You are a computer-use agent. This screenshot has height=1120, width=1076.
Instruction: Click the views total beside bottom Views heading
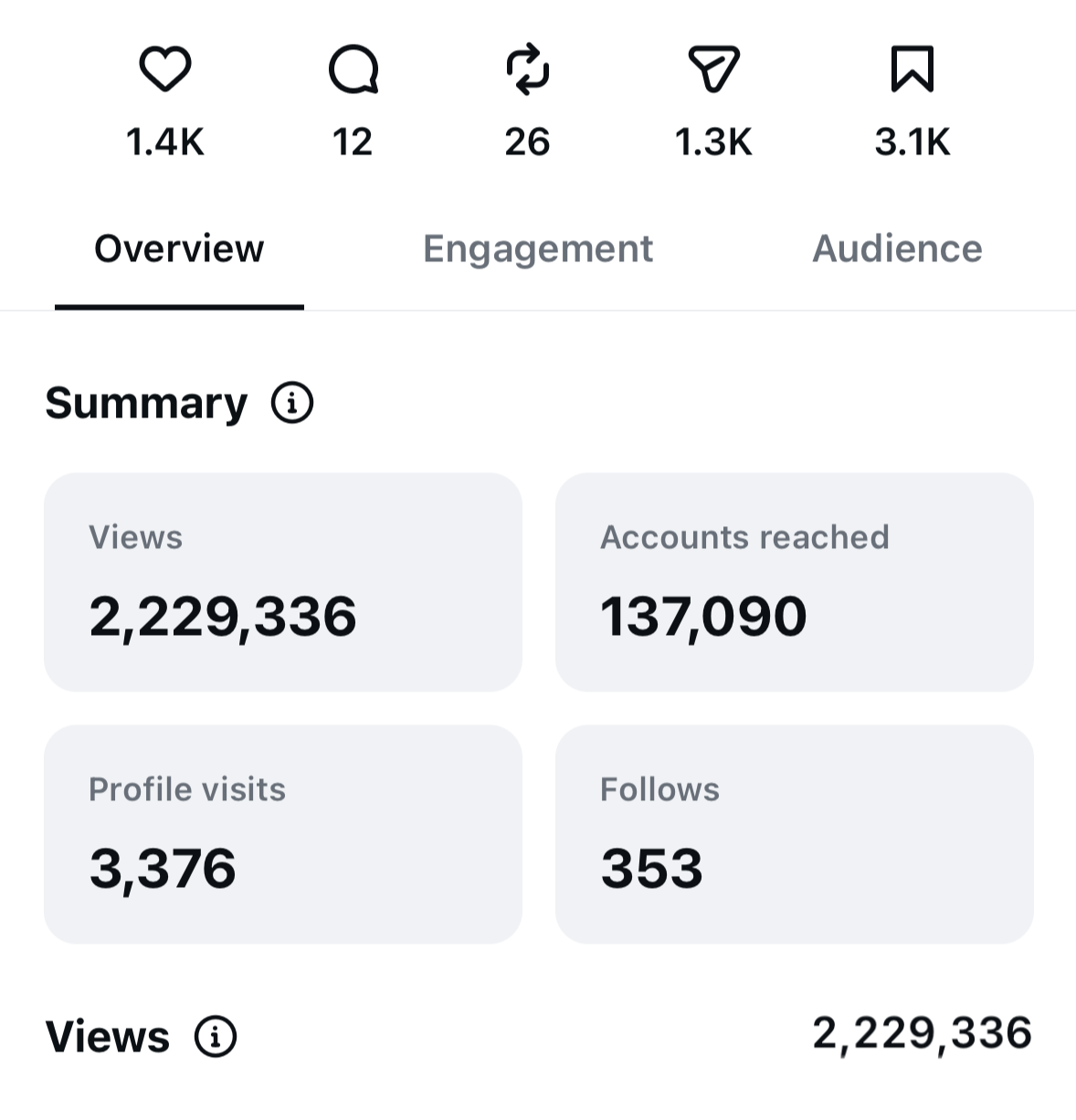tap(922, 1033)
